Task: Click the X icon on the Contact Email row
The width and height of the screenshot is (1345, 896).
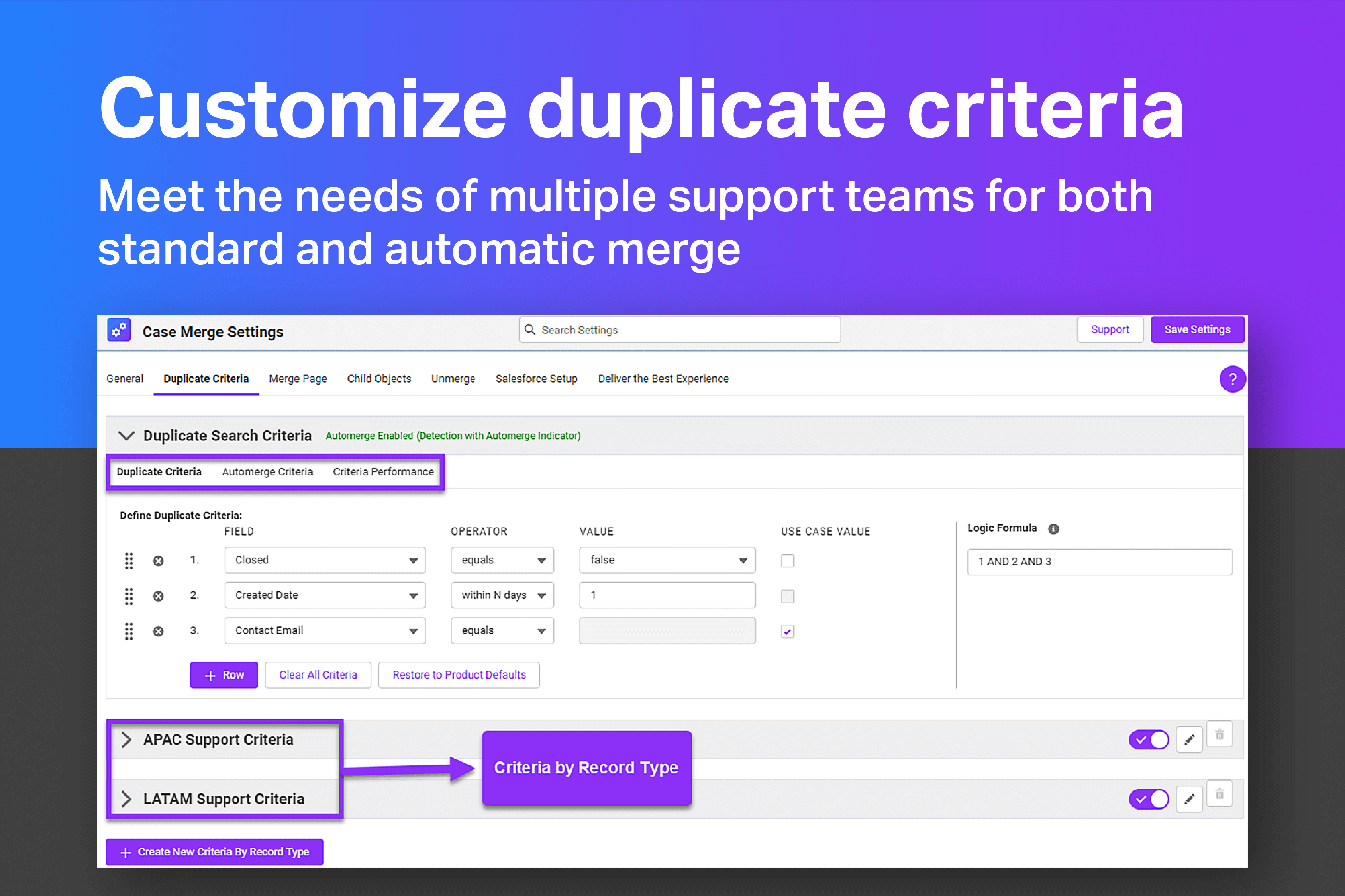Action: pos(158,631)
